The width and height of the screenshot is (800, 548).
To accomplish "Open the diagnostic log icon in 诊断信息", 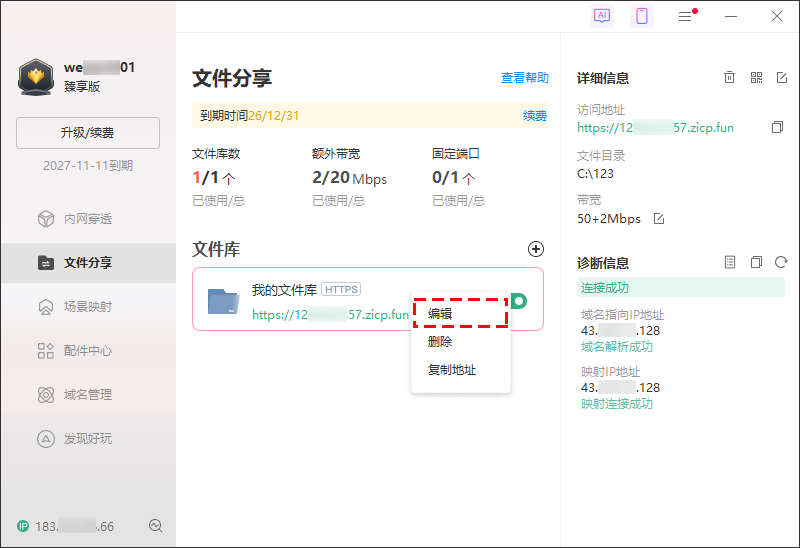I will click(730, 263).
